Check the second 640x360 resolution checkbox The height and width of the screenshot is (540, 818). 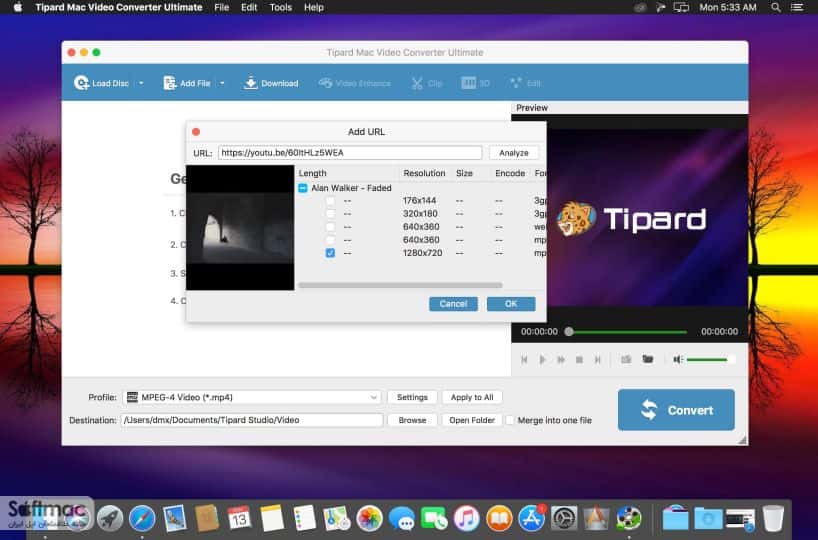click(330, 240)
